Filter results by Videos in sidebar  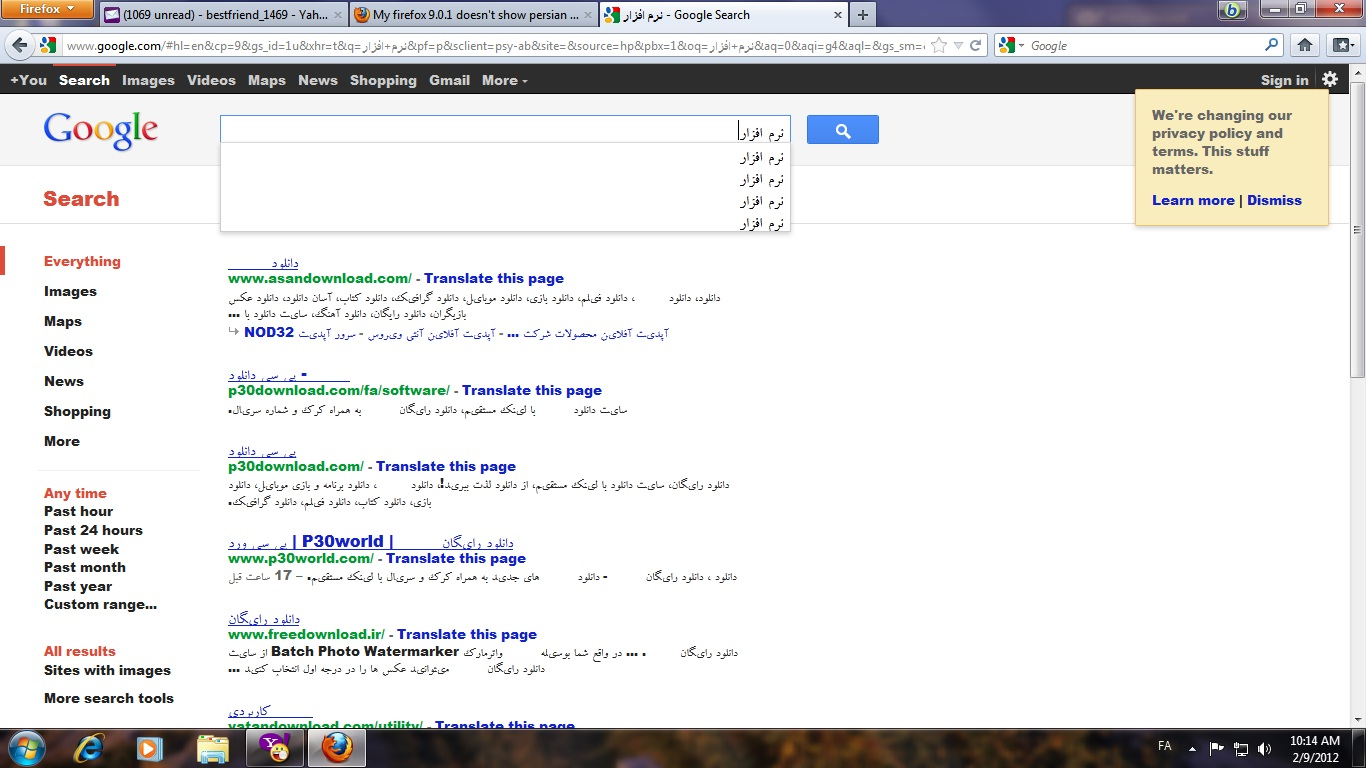(x=68, y=351)
